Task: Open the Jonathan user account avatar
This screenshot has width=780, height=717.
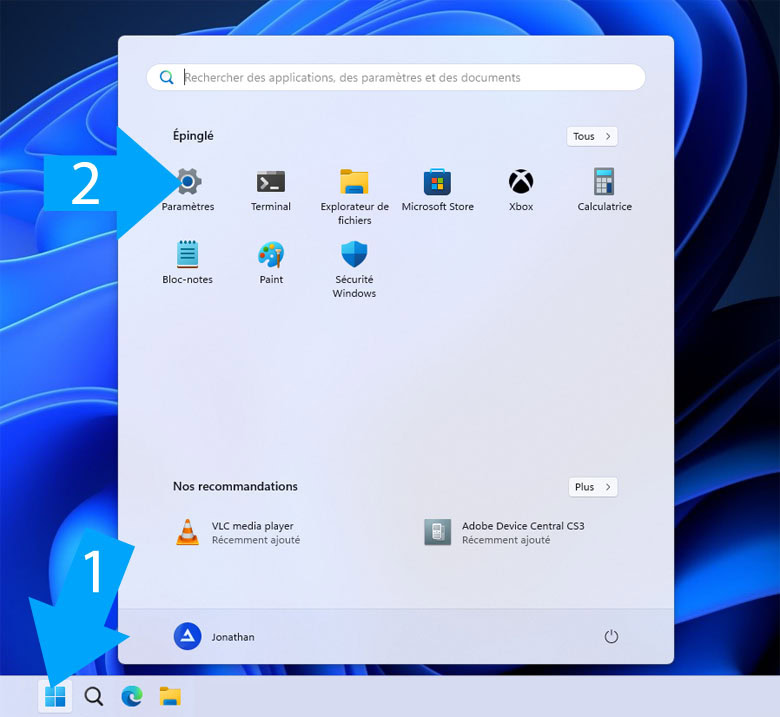Action: (x=188, y=636)
